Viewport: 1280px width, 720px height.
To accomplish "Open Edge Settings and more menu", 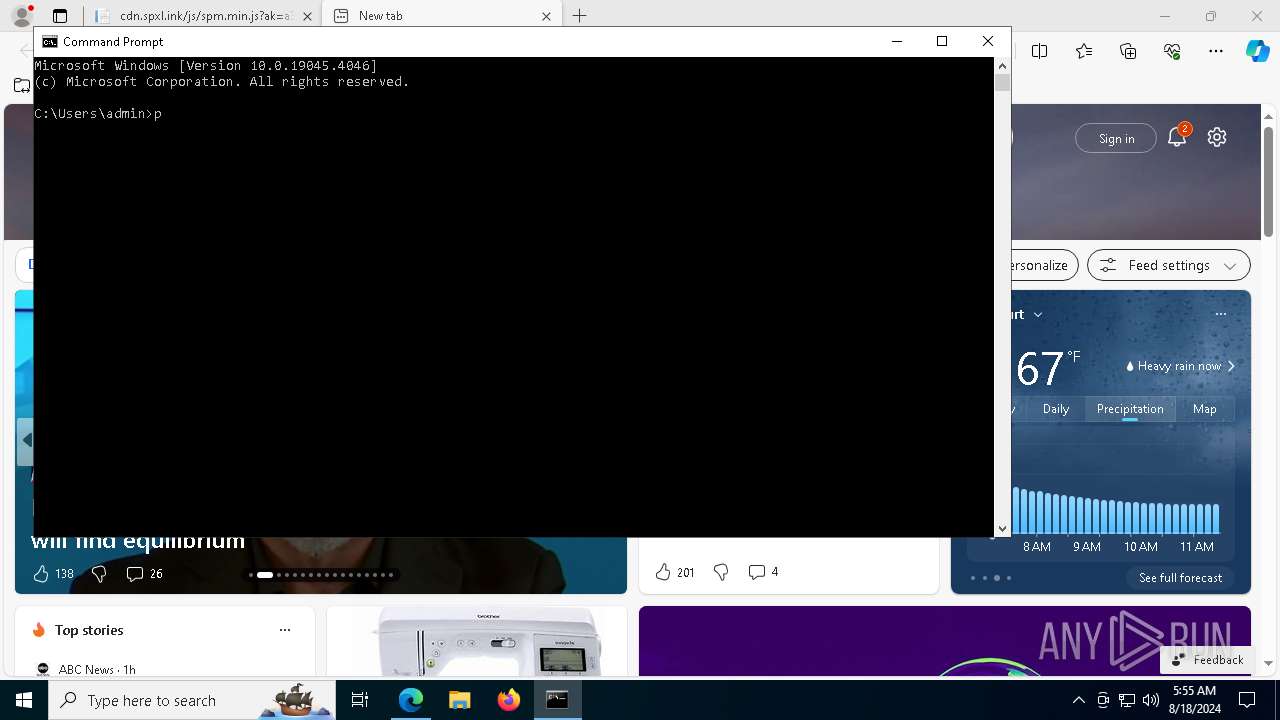I will 1216,51.
